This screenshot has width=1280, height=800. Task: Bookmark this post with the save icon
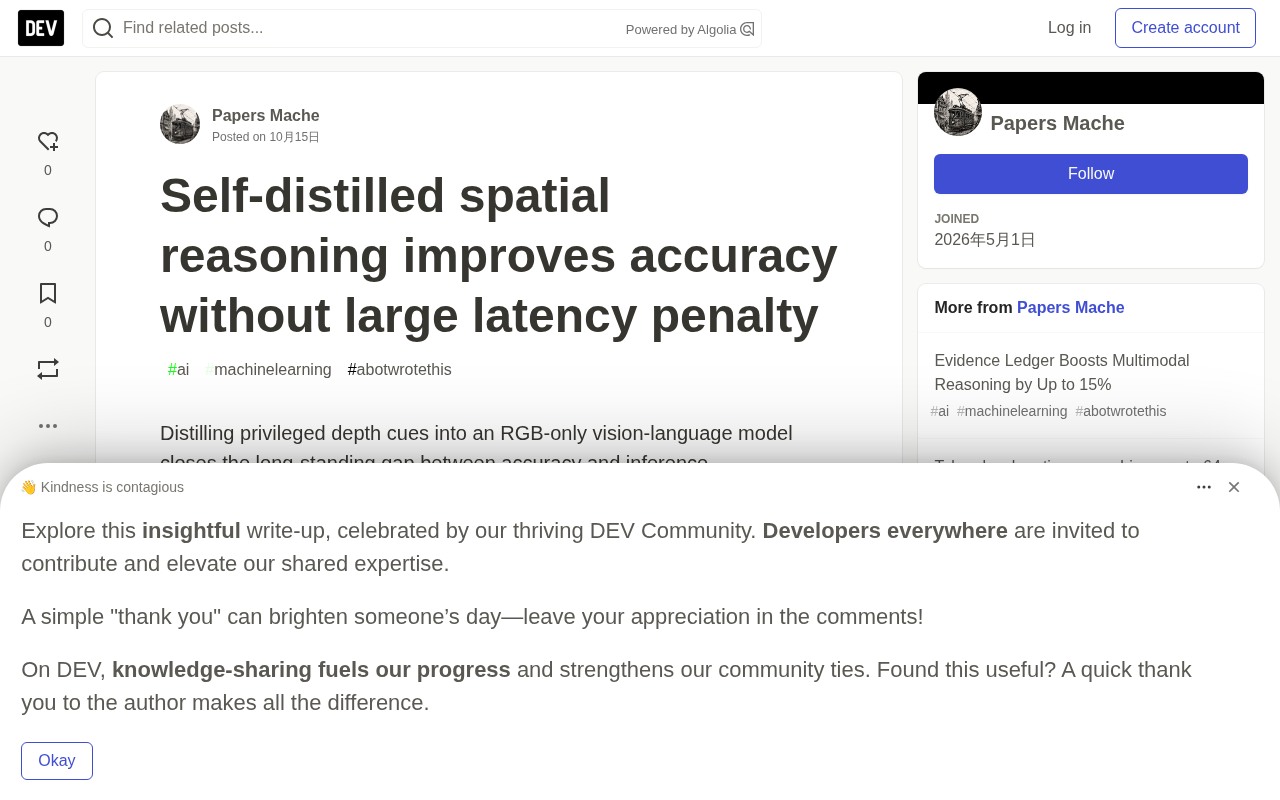48,294
